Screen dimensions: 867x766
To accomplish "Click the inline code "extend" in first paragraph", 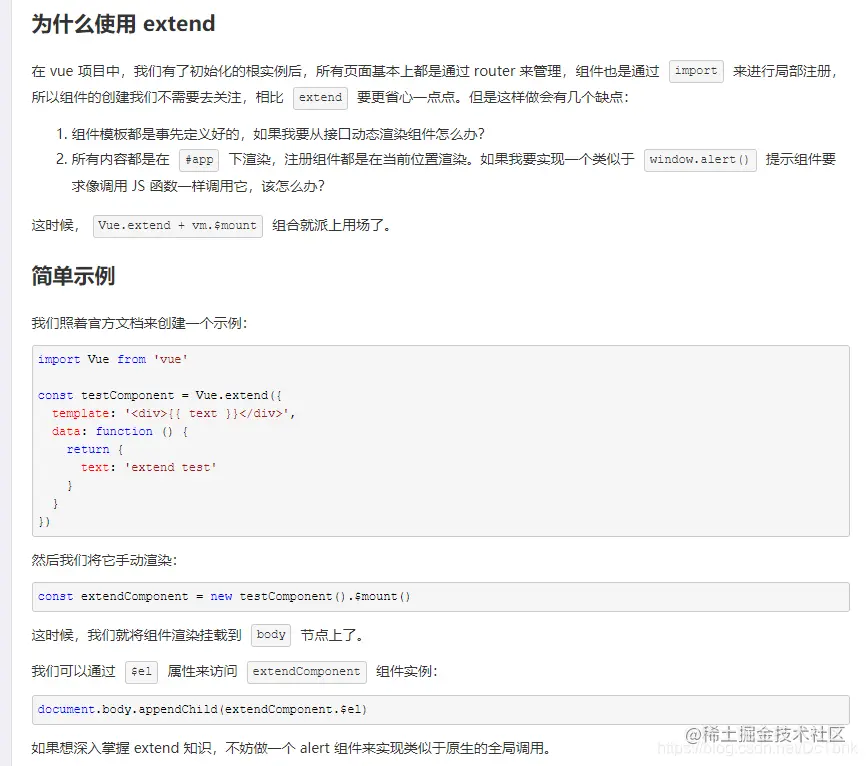I will (x=321, y=97).
